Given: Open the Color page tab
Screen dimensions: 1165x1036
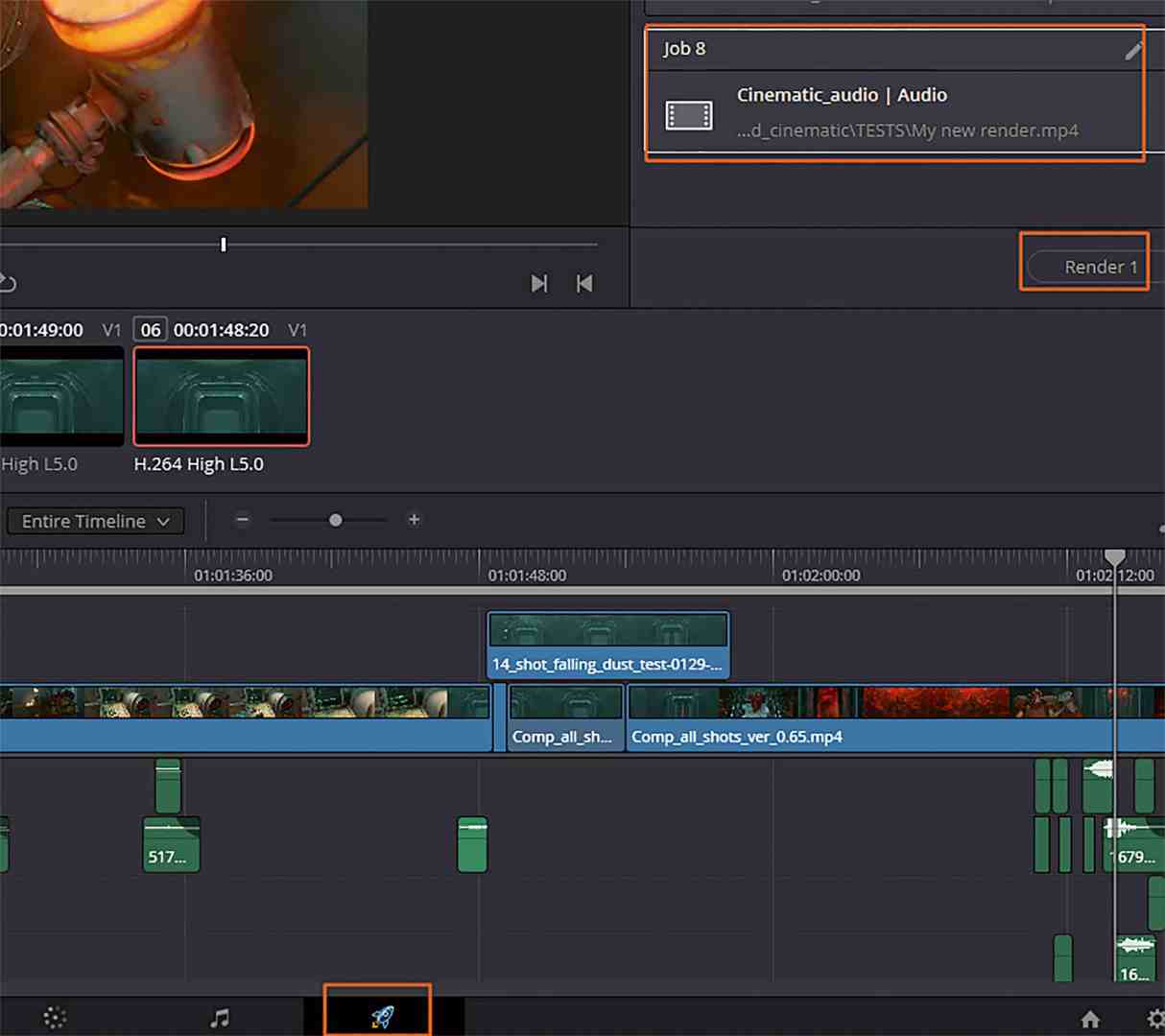Looking at the screenshot, I should [x=55, y=1018].
